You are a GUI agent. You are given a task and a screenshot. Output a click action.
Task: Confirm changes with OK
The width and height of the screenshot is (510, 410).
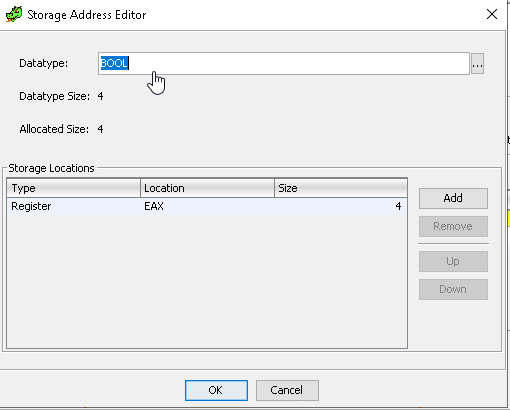click(x=216, y=390)
